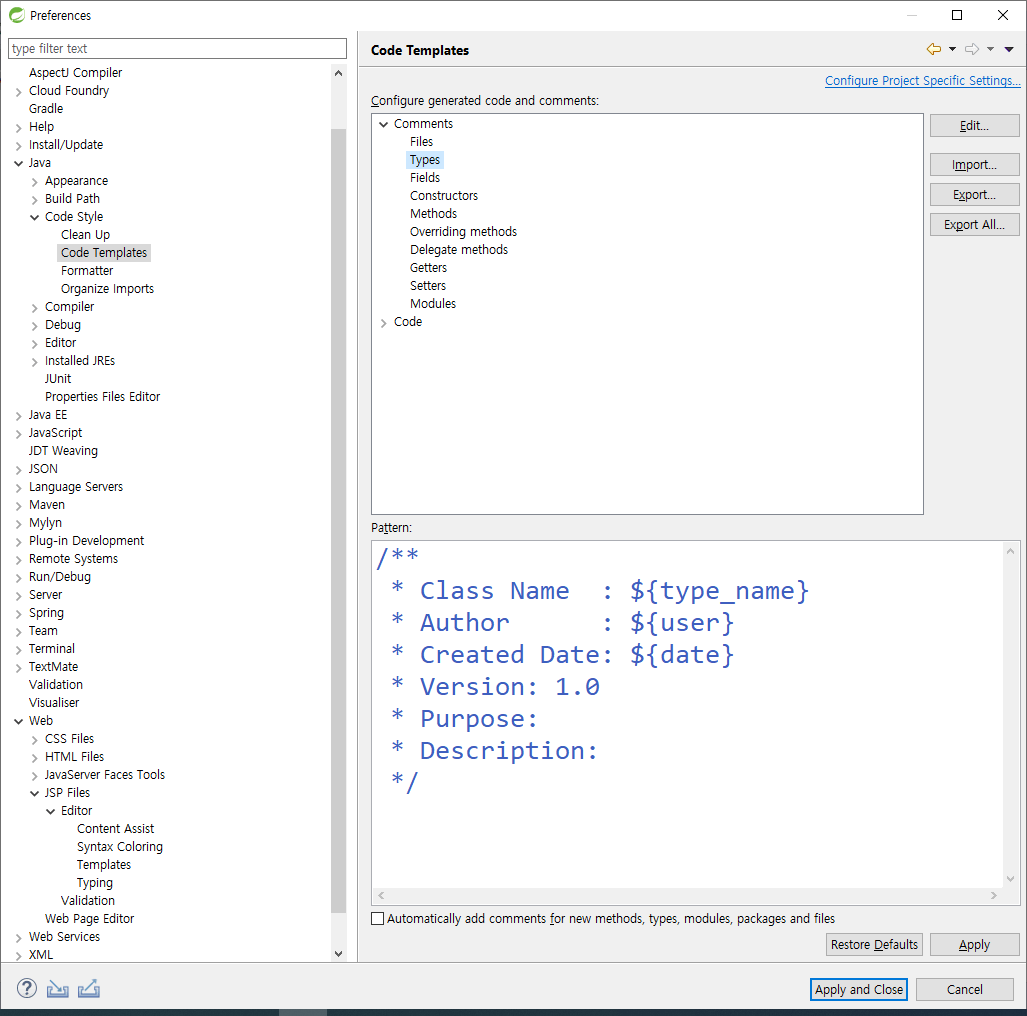Collapse the Code Style node
Viewport: 1027px width, 1016px height.
tap(35, 217)
